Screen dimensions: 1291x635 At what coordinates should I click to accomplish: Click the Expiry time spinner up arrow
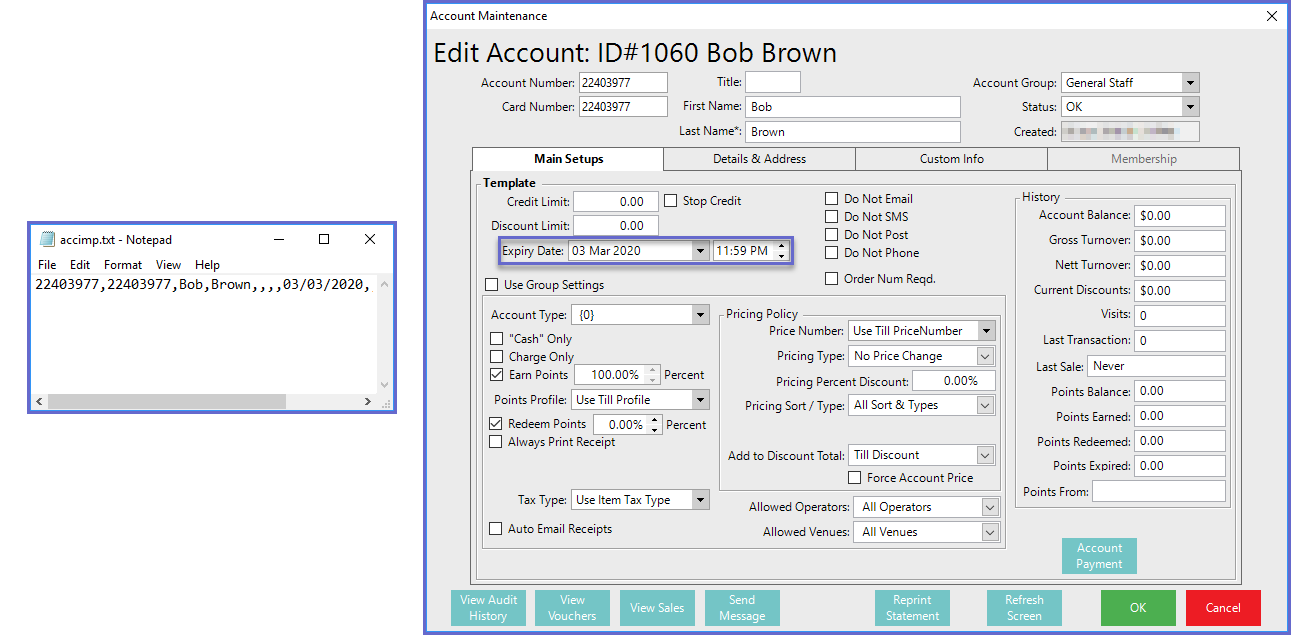click(781, 246)
